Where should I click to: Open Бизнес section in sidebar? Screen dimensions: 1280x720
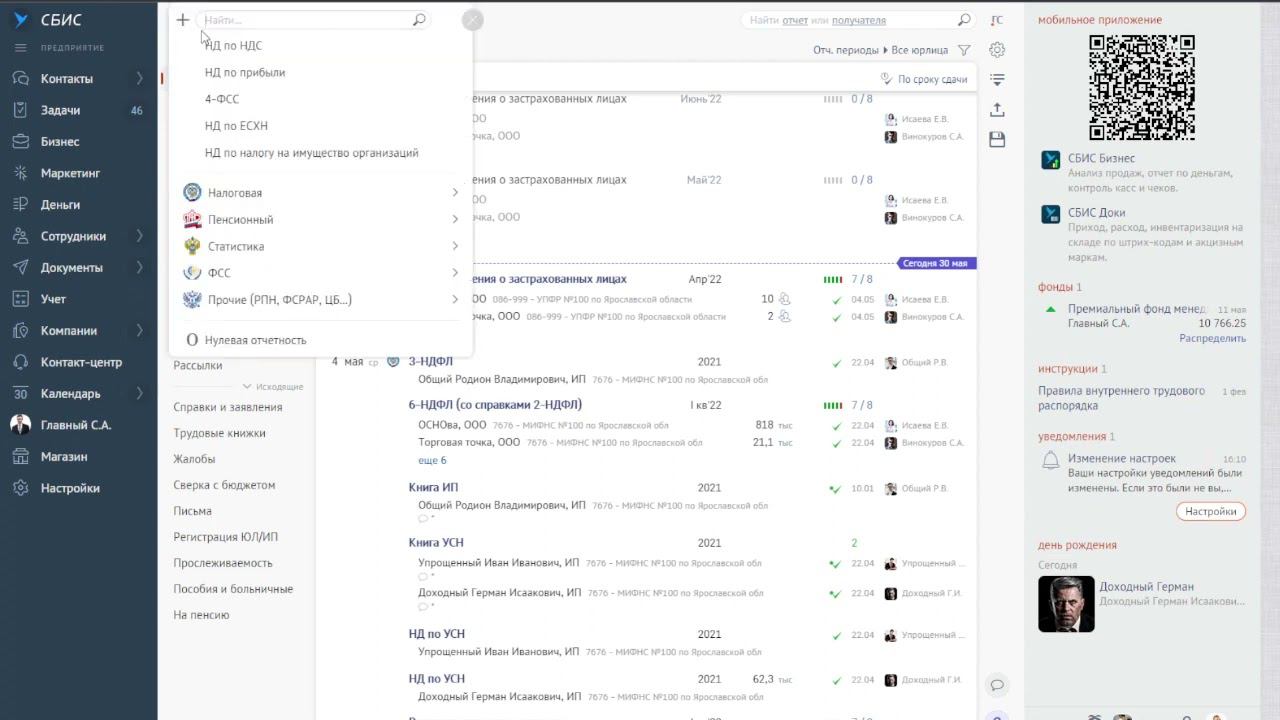click(x=60, y=142)
